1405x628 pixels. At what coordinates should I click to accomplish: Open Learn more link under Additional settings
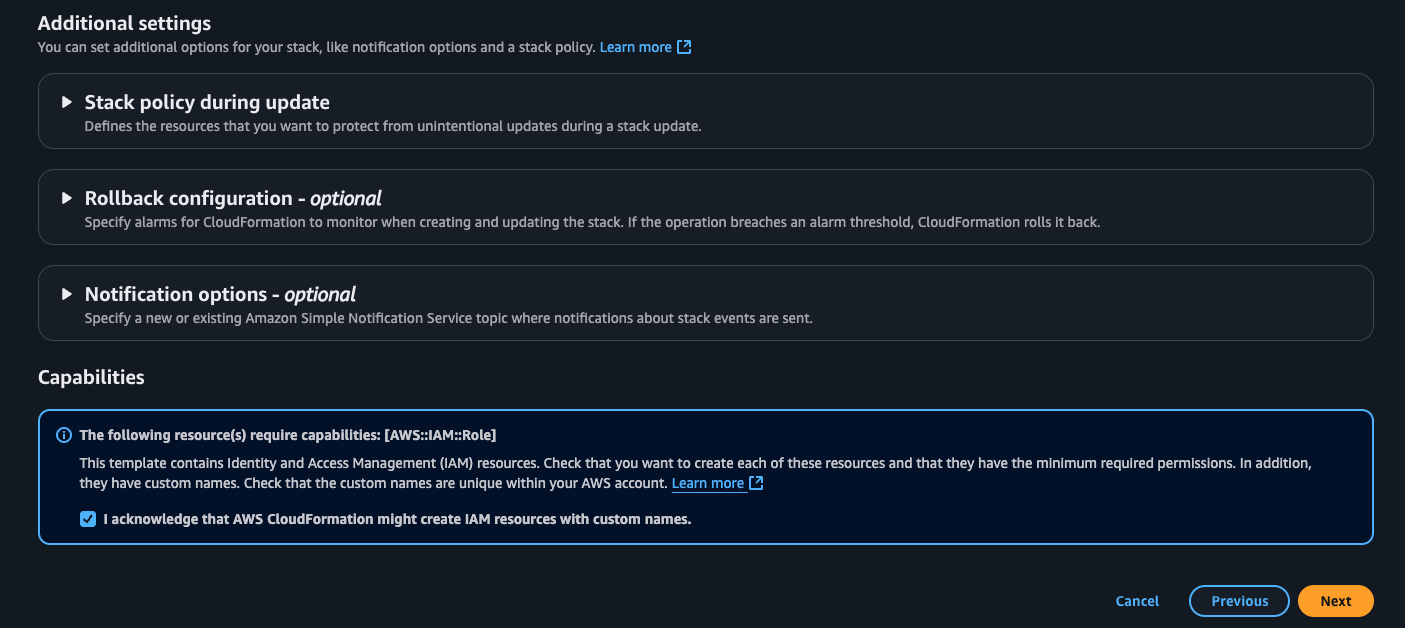click(635, 47)
